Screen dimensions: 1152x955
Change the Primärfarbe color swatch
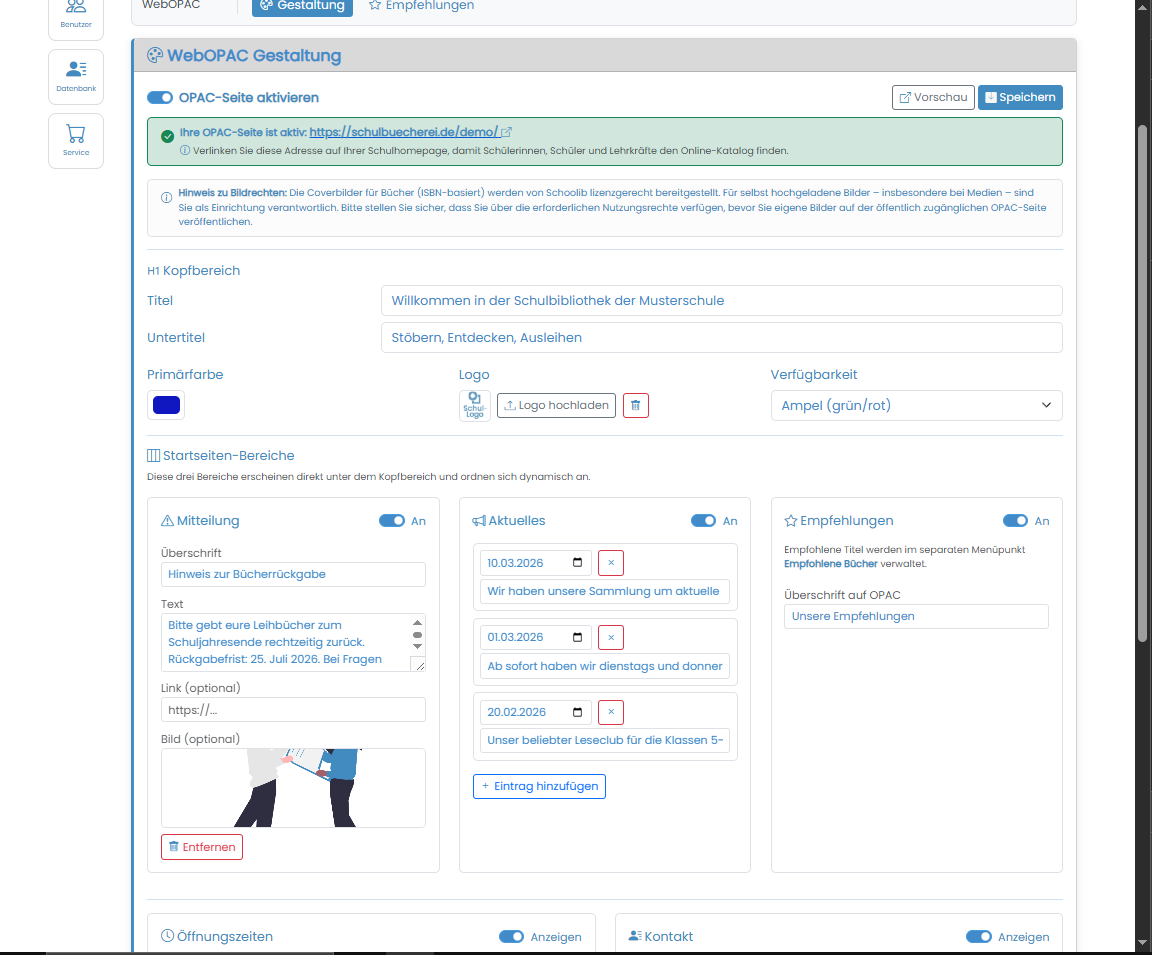(x=165, y=404)
